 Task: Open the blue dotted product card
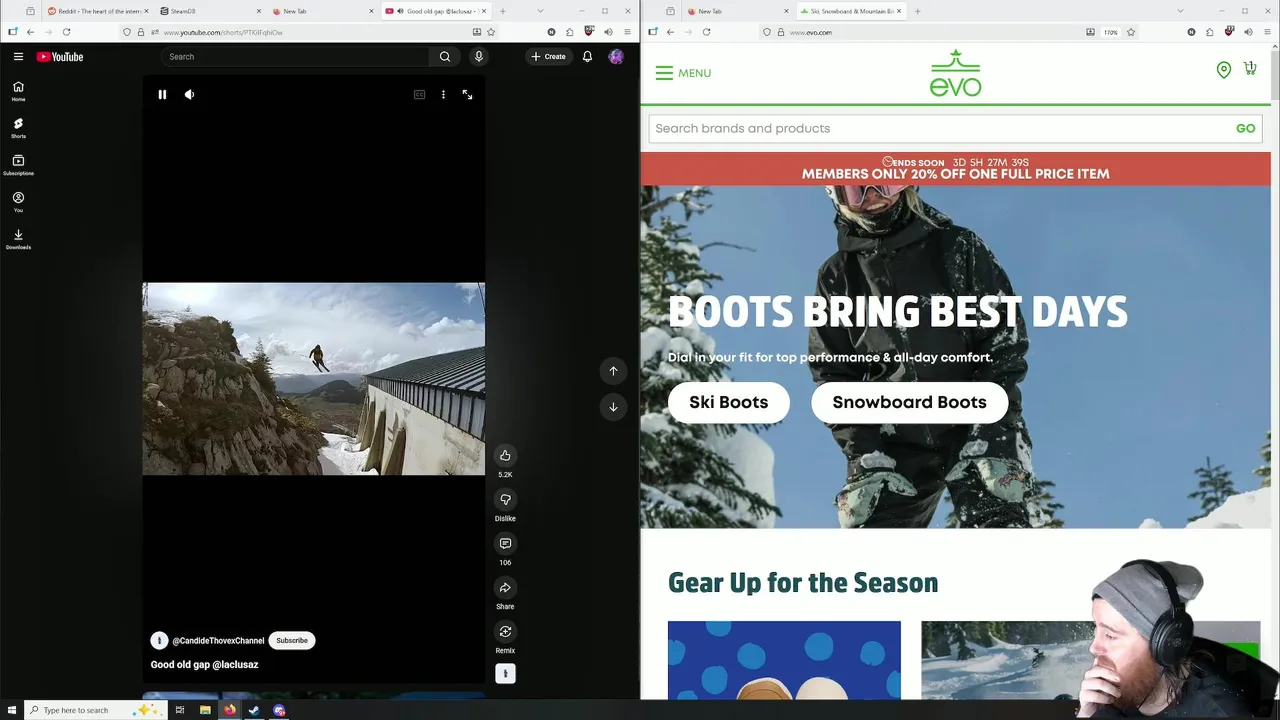784,660
